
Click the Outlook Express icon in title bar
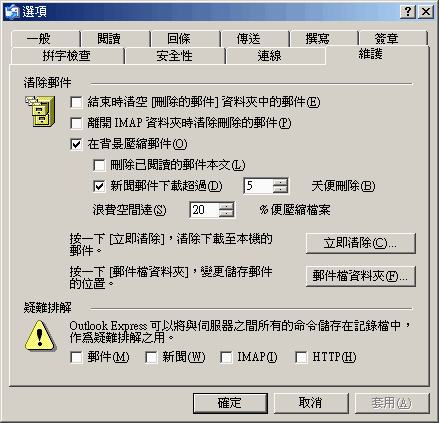point(12,12)
